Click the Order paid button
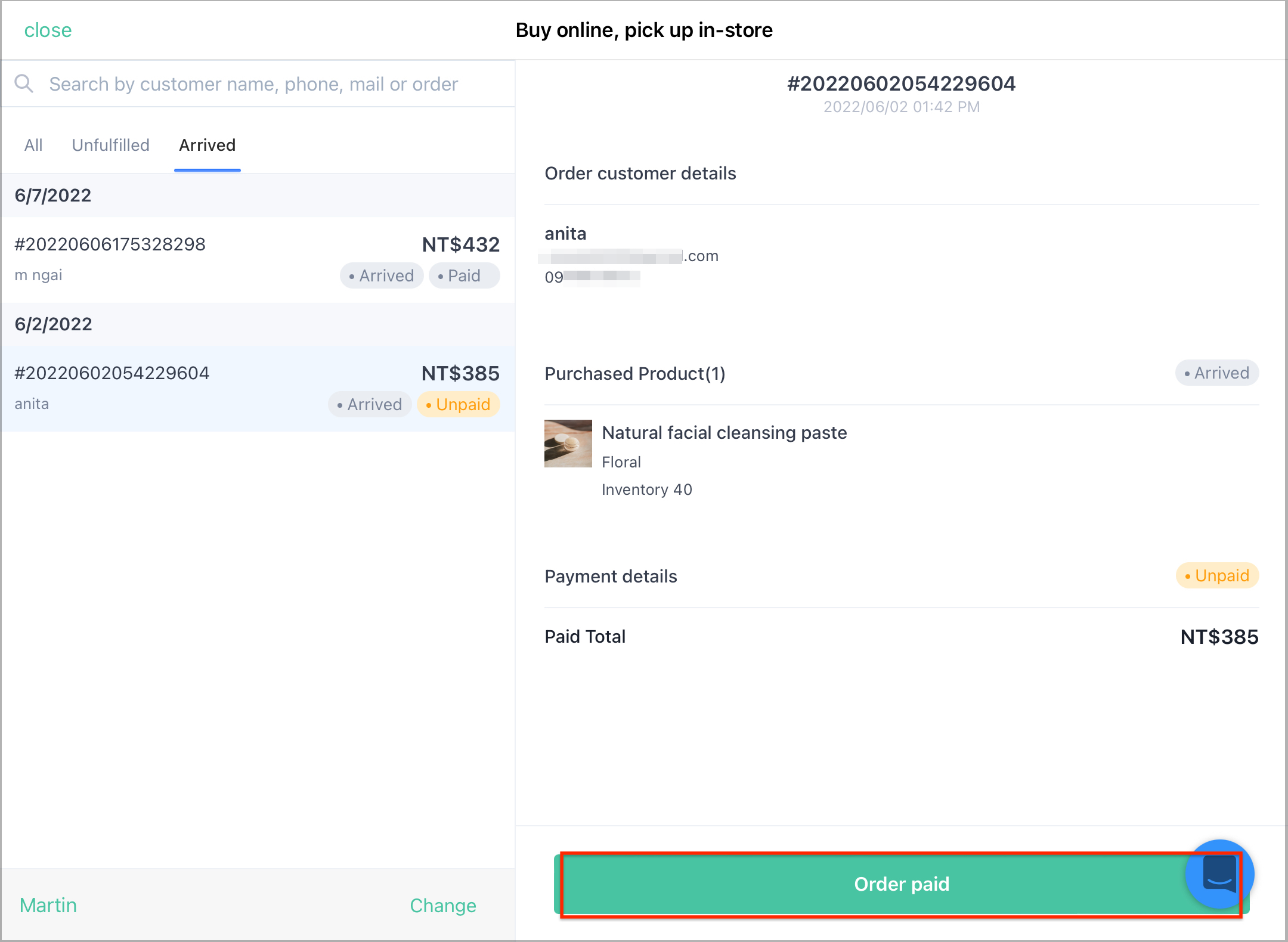 click(901, 884)
